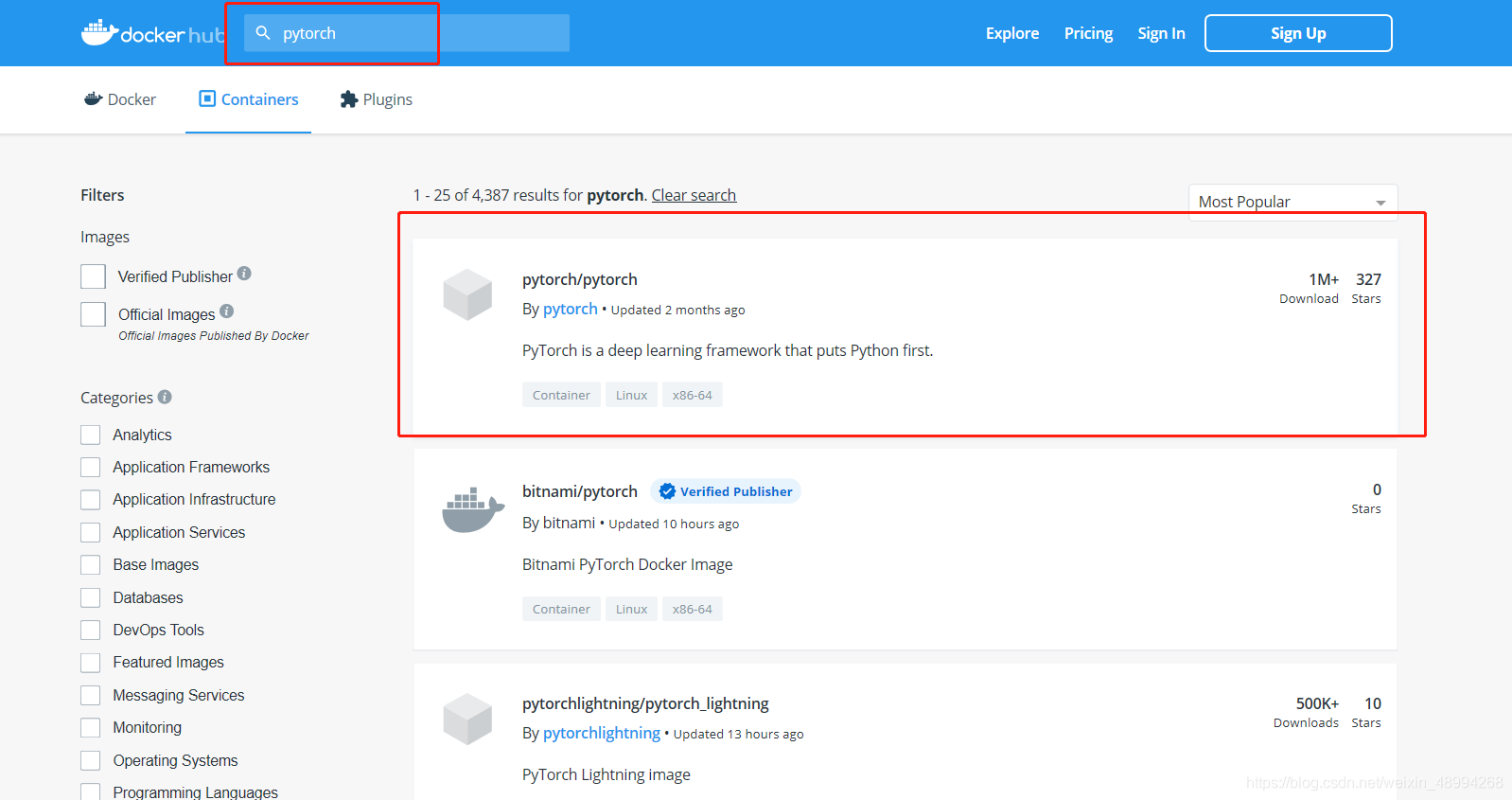1512x800 pixels.
Task: Switch to the Docker tab
Action: (120, 99)
